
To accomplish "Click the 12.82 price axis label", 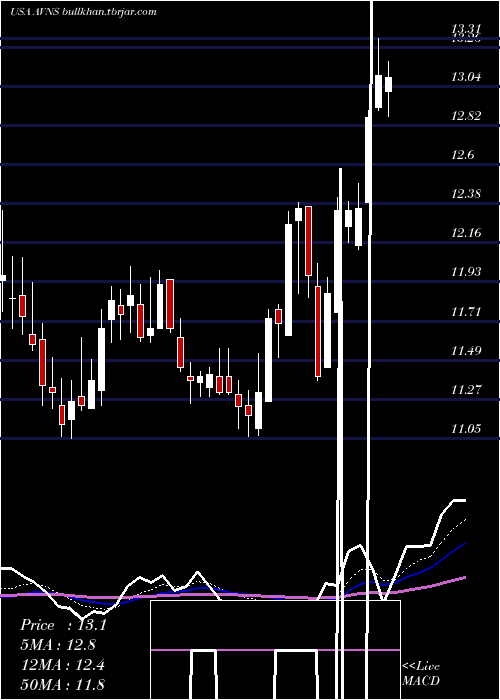I will point(466,116).
